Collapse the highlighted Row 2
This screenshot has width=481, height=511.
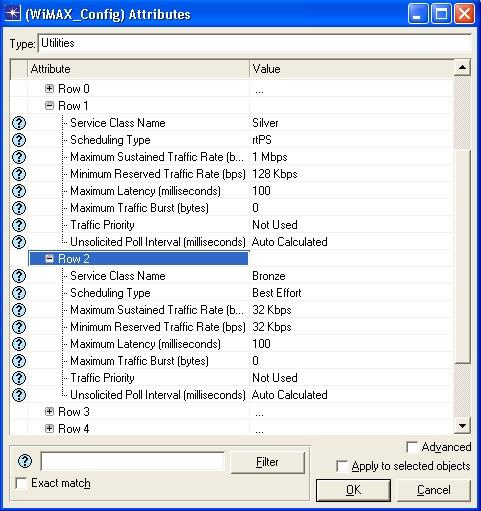pyautogui.click(x=49, y=259)
